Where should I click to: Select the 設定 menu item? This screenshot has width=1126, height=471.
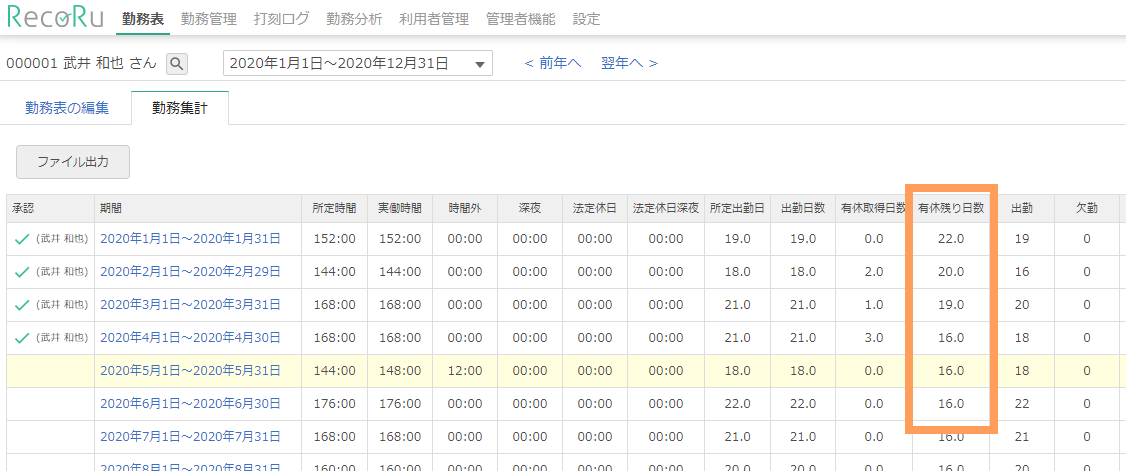click(x=587, y=19)
